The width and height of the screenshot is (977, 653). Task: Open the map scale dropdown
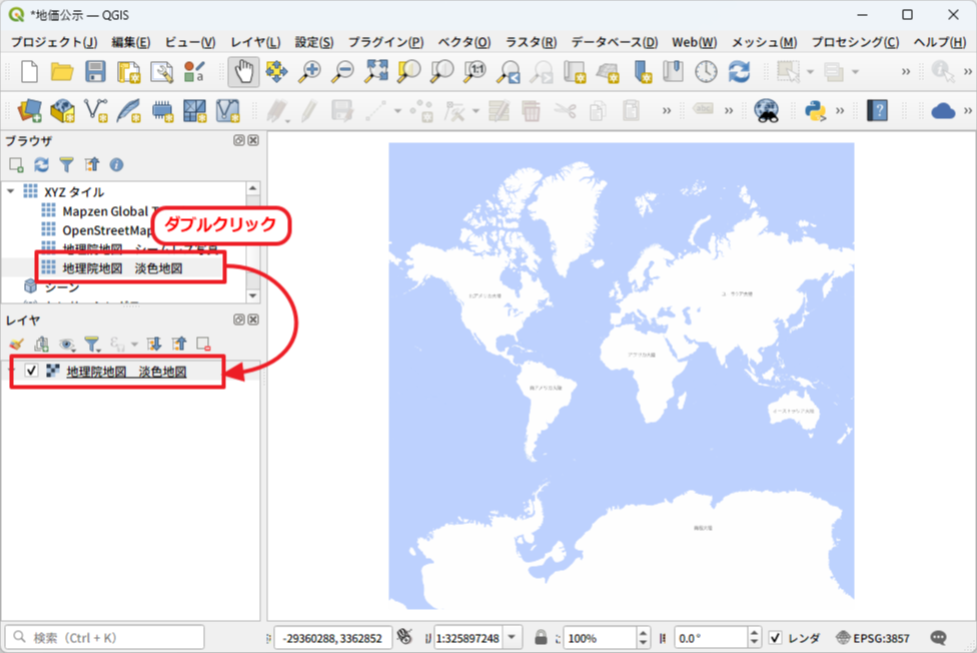coord(513,638)
